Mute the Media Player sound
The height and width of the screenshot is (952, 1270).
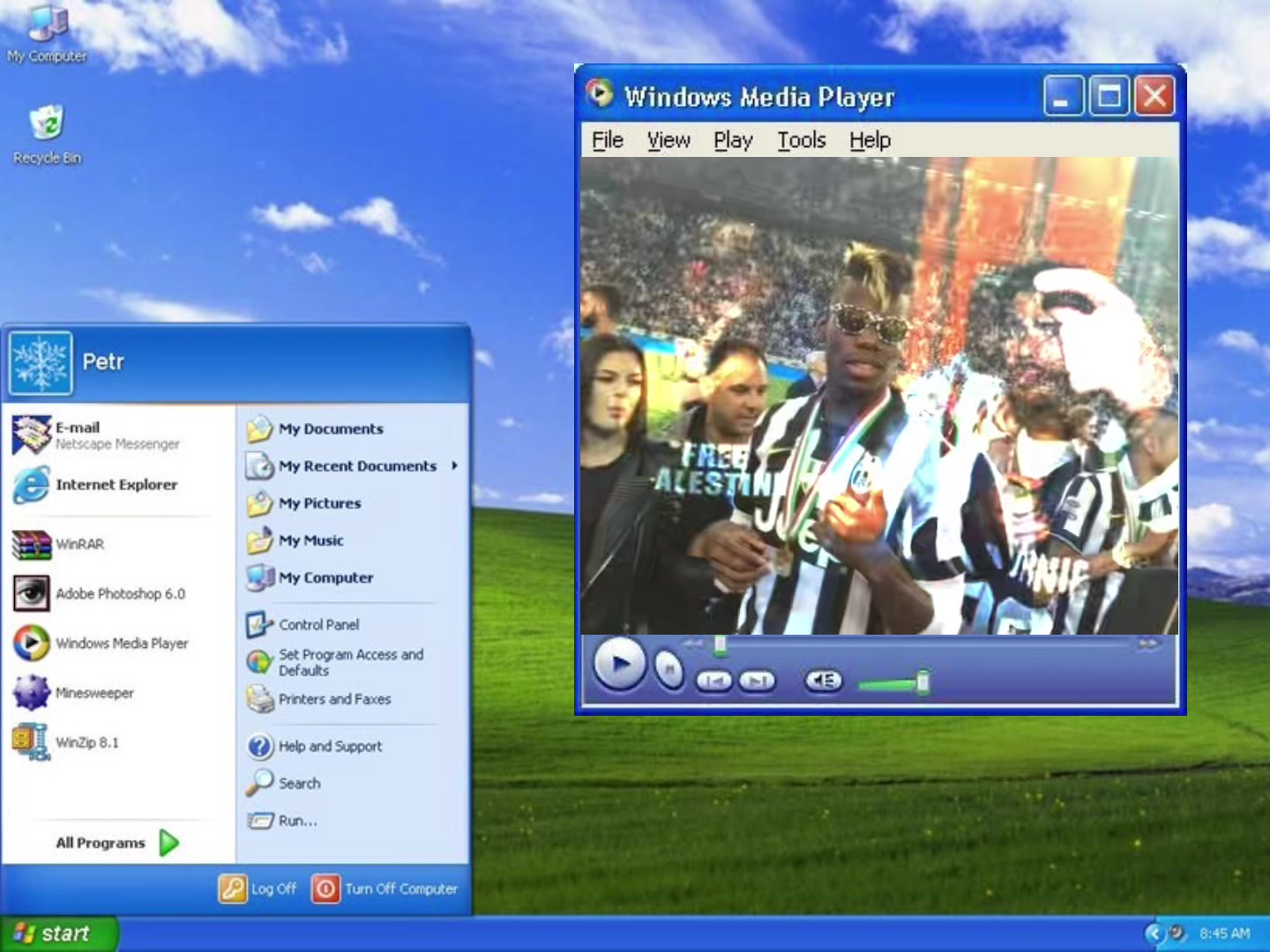[x=824, y=681]
